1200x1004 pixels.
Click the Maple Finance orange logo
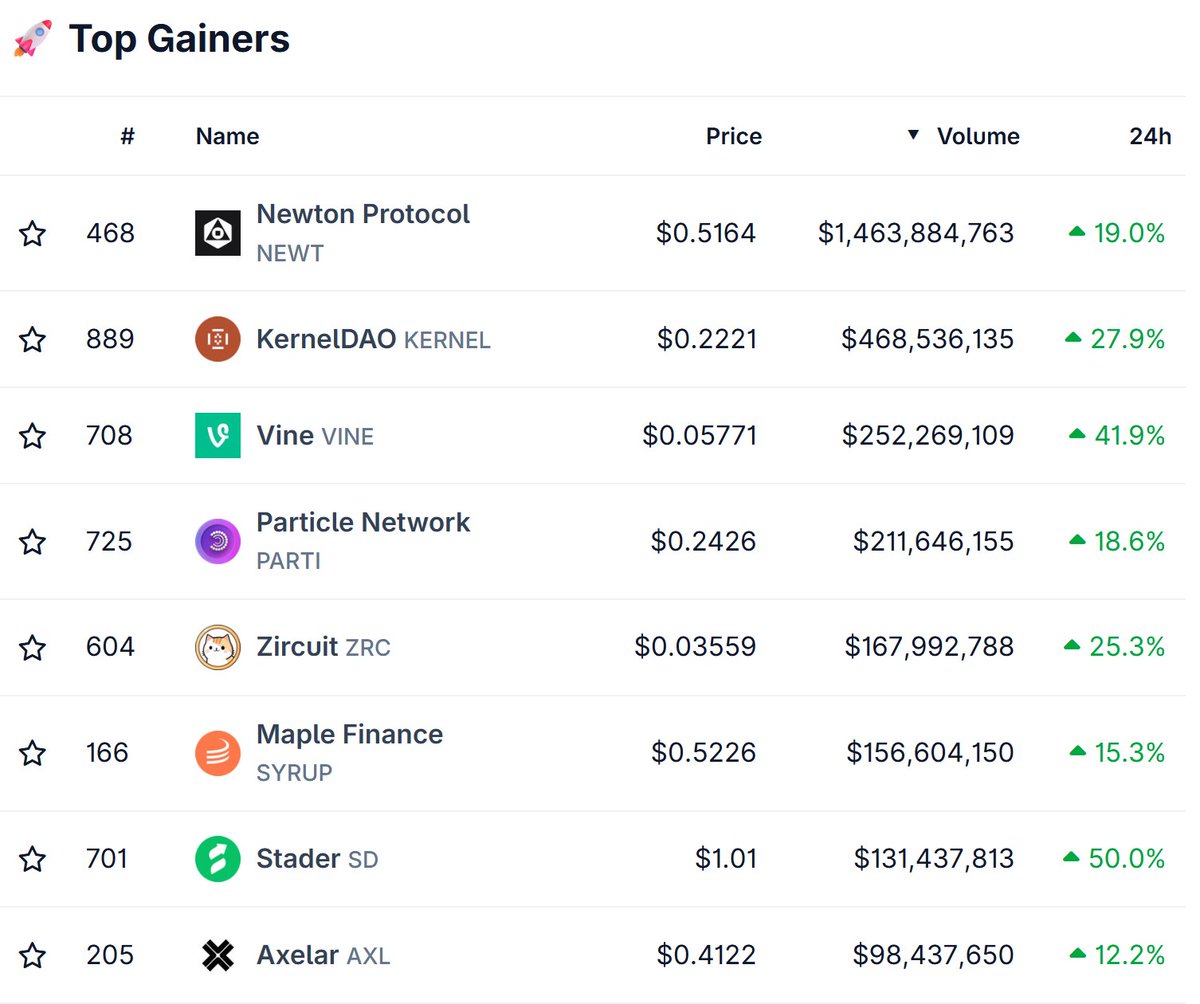click(x=217, y=753)
